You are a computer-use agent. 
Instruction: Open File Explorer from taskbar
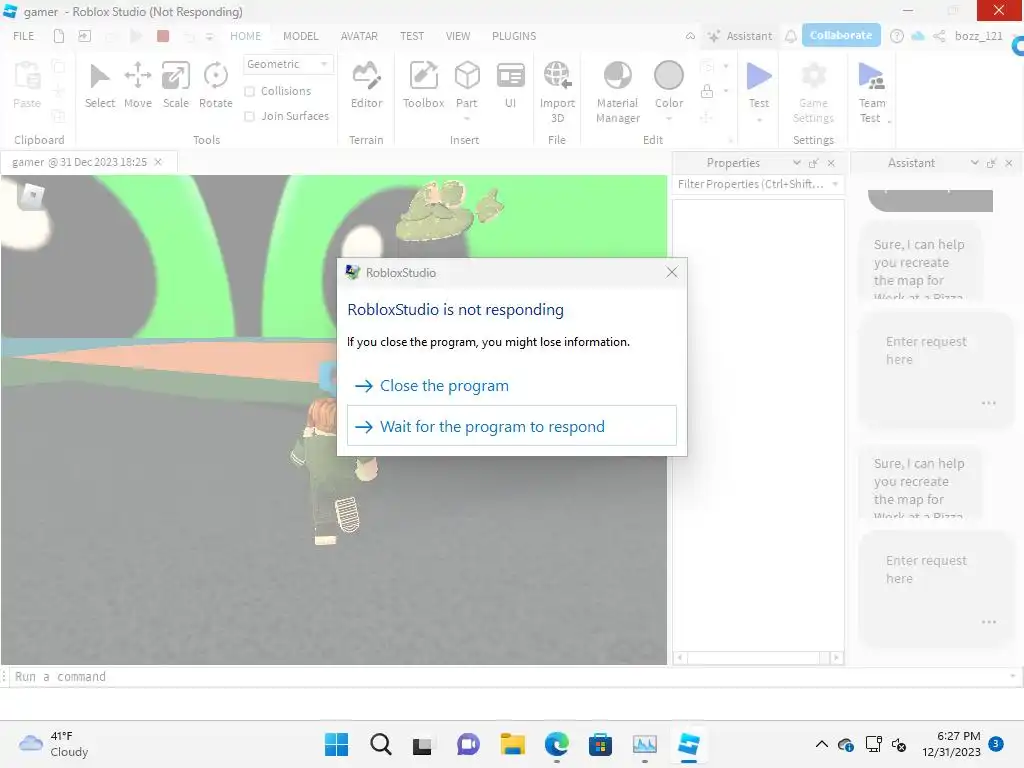(x=513, y=744)
